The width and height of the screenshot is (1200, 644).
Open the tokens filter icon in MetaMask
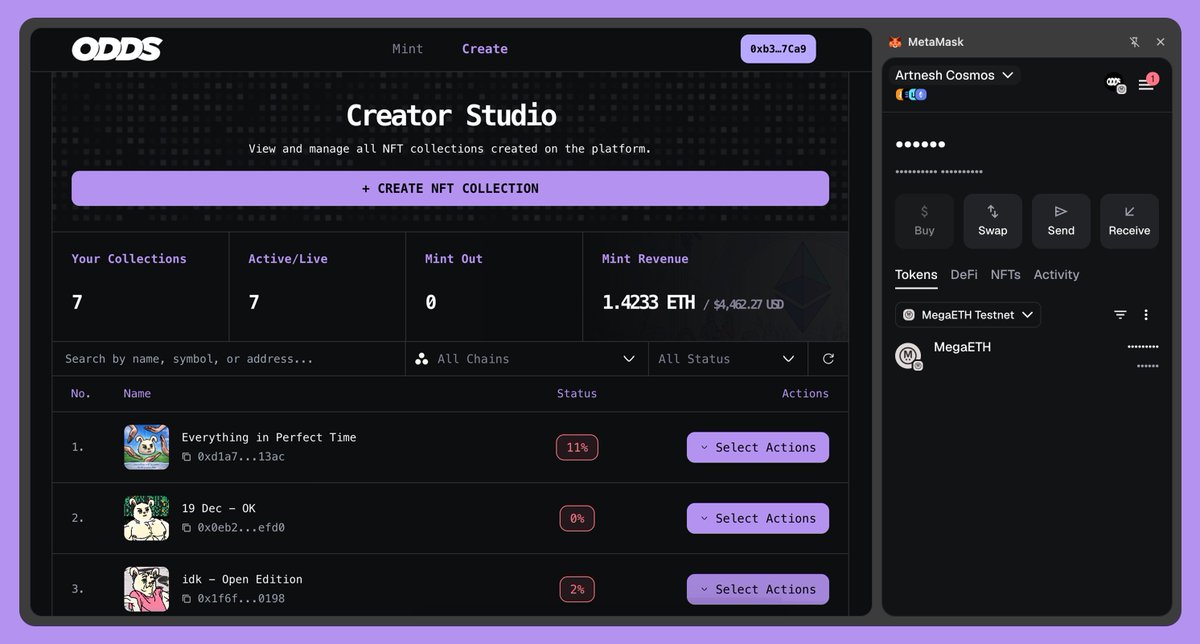point(1119,314)
